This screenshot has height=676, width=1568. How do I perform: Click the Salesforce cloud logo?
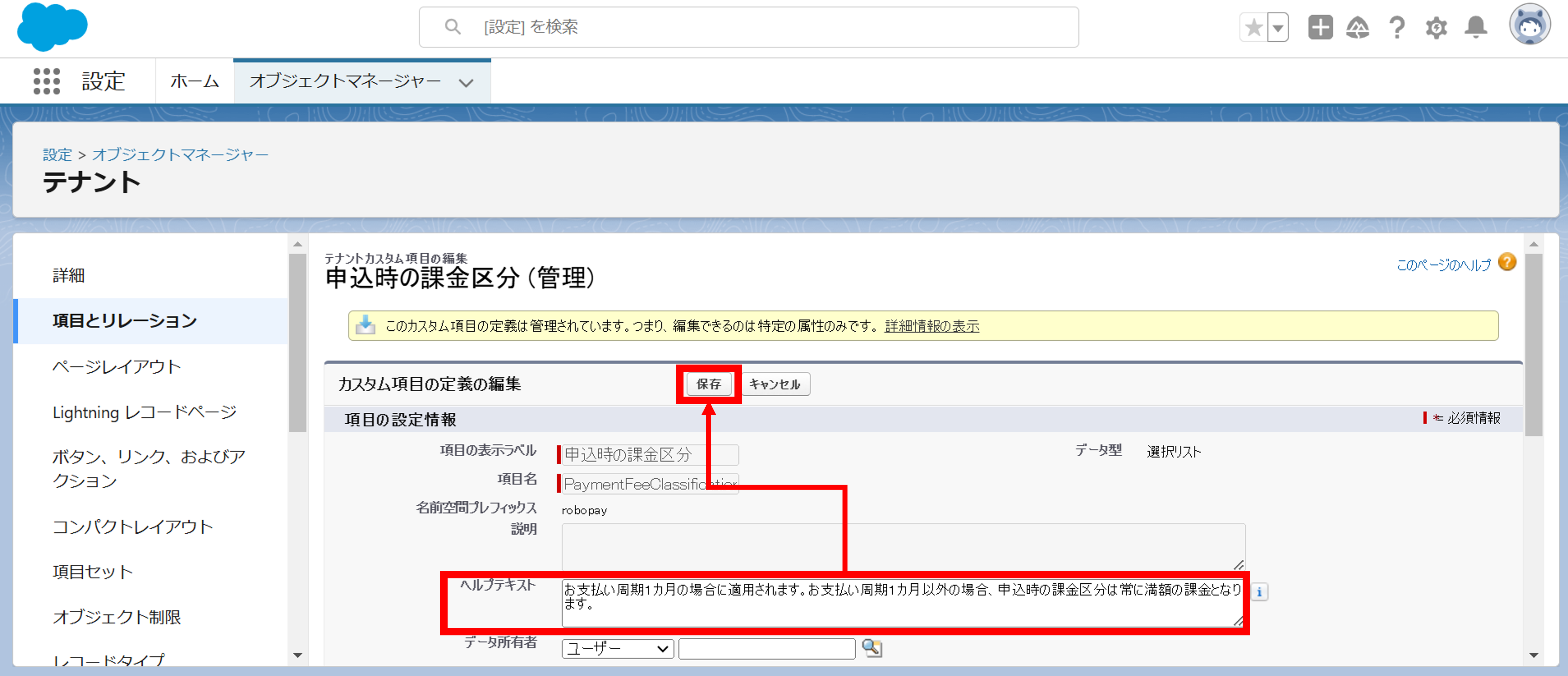pos(52,27)
